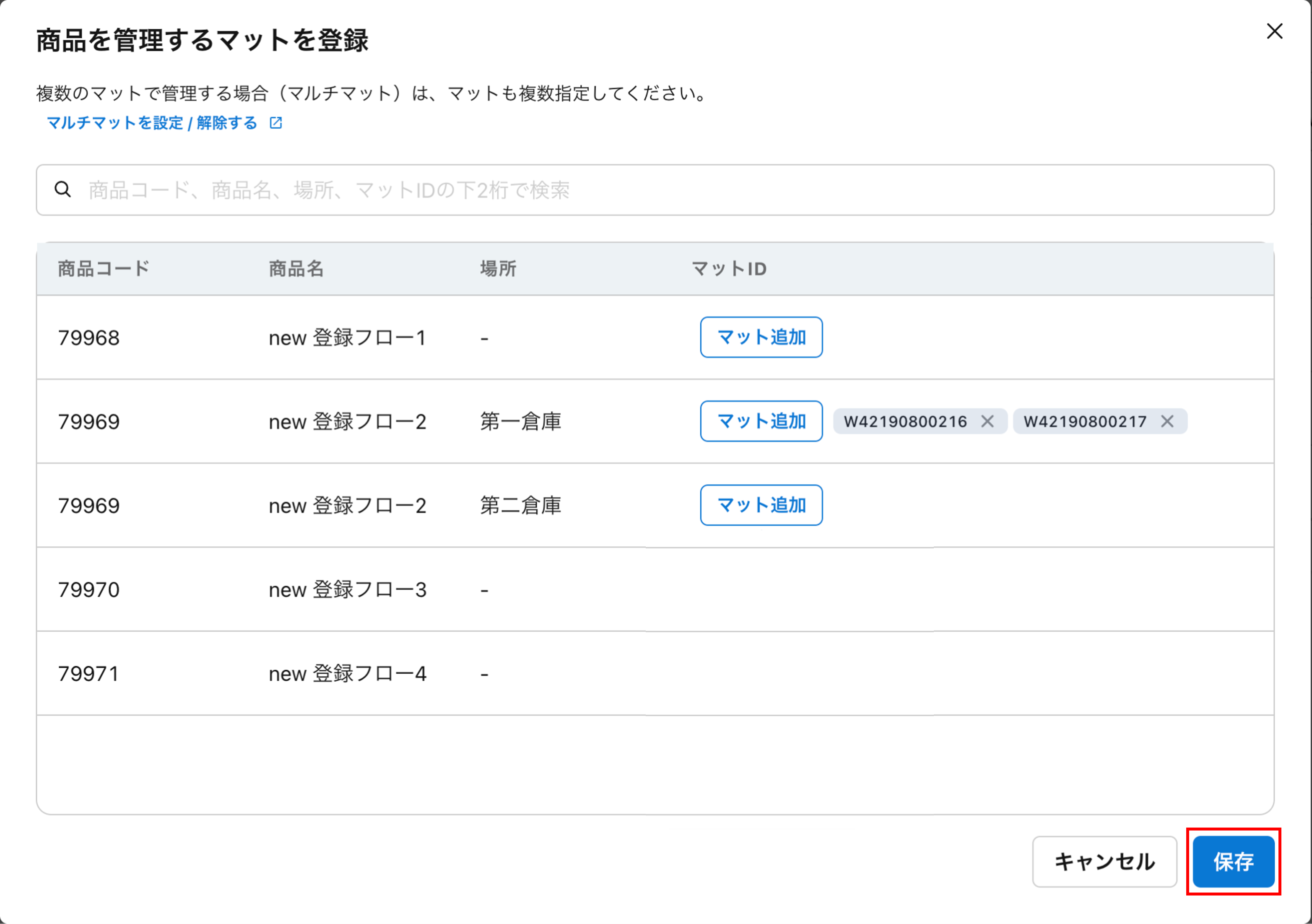Click the dialog title 商品を管理するマットを登録

point(202,41)
